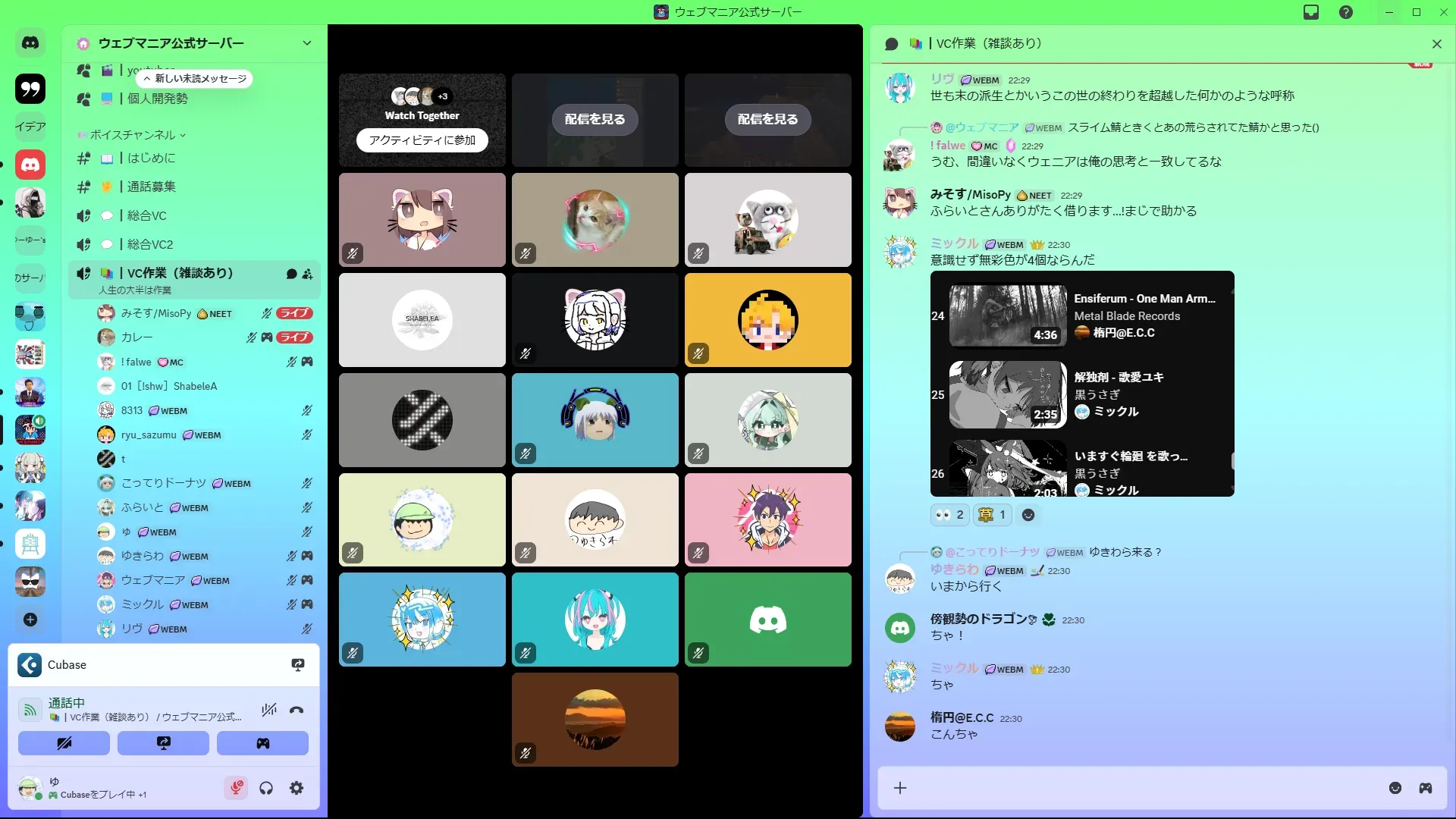Screen dimensions: 1456x819
Task: Toggle noise suppression icon in call panel
Action: pyautogui.click(x=268, y=711)
